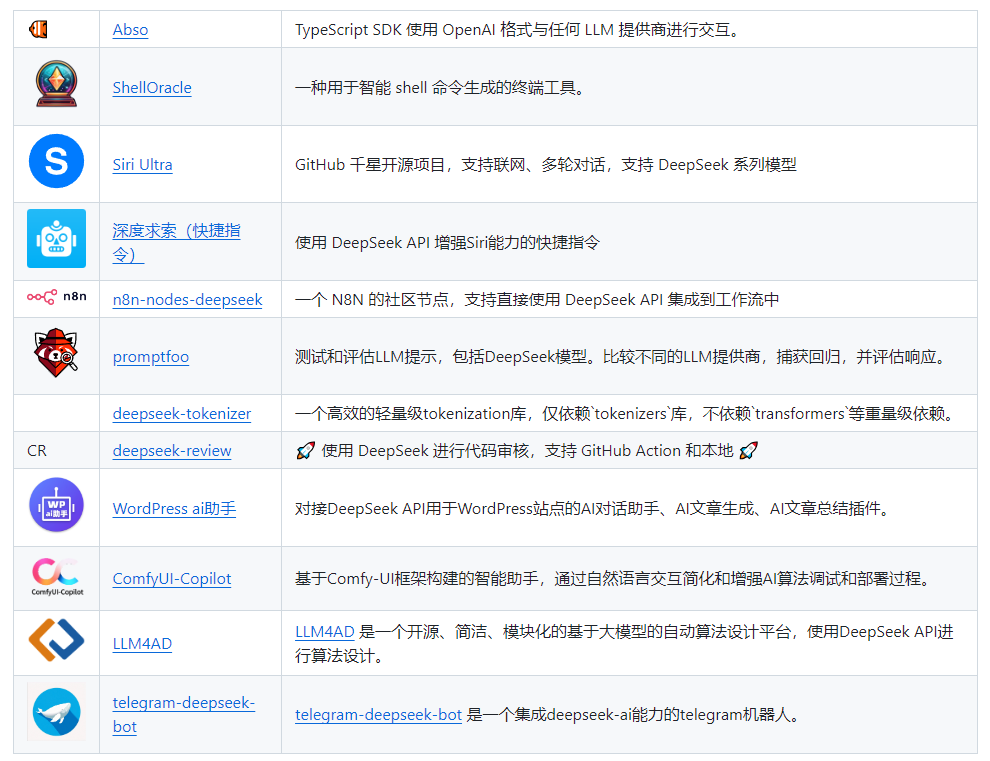Open the Abso link

point(130,30)
